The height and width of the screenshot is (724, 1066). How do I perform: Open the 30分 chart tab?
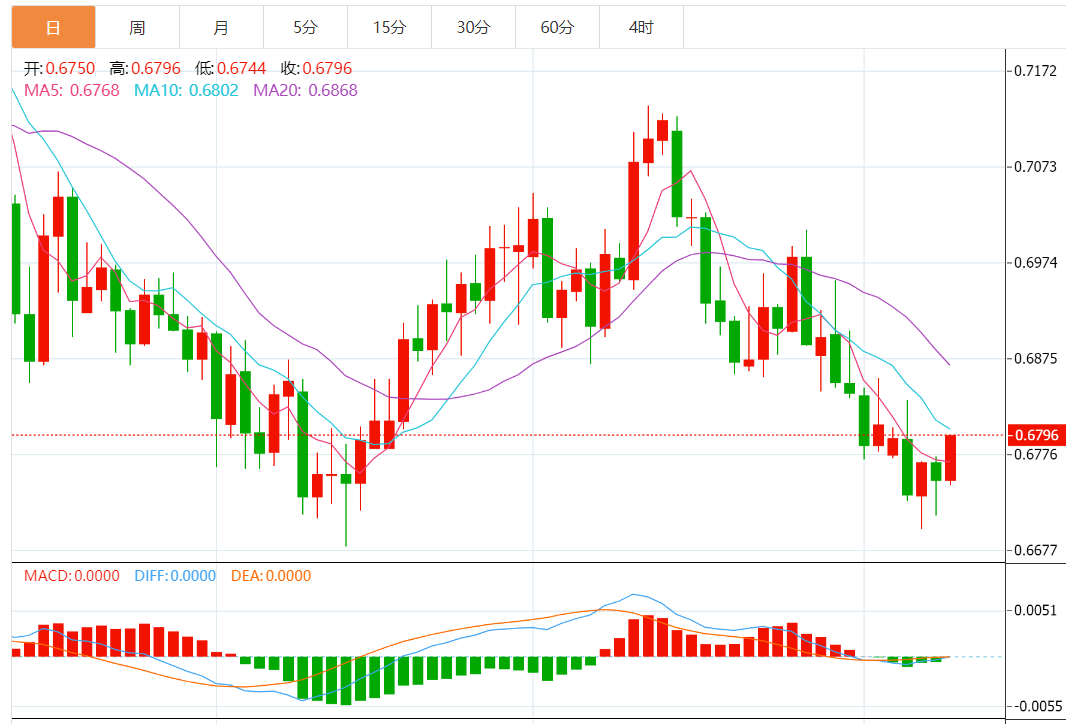[473, 27]
